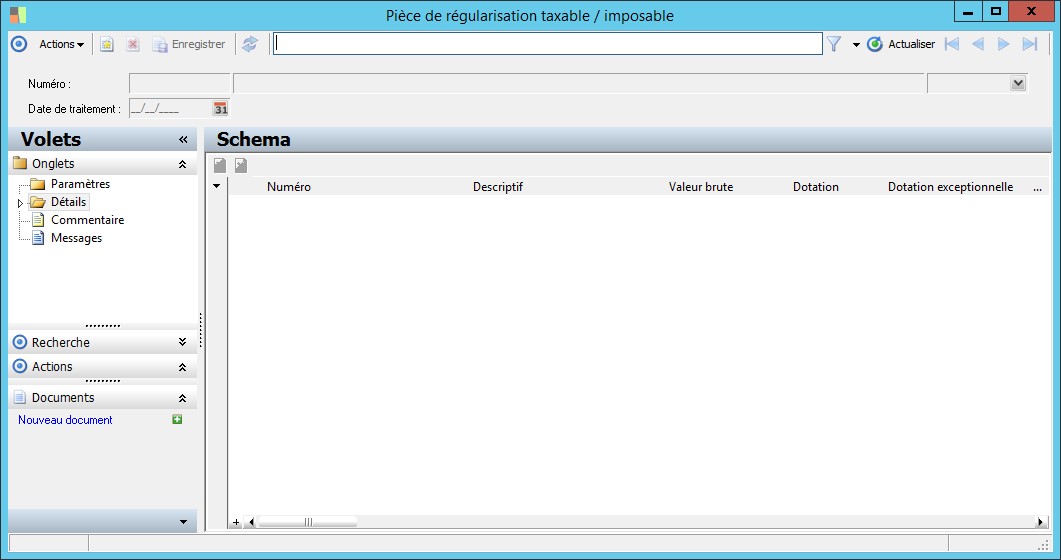The height and width of the screenshot is (560, 1061).
Task: Collapse the Onglets section
Action: (182, 164)
